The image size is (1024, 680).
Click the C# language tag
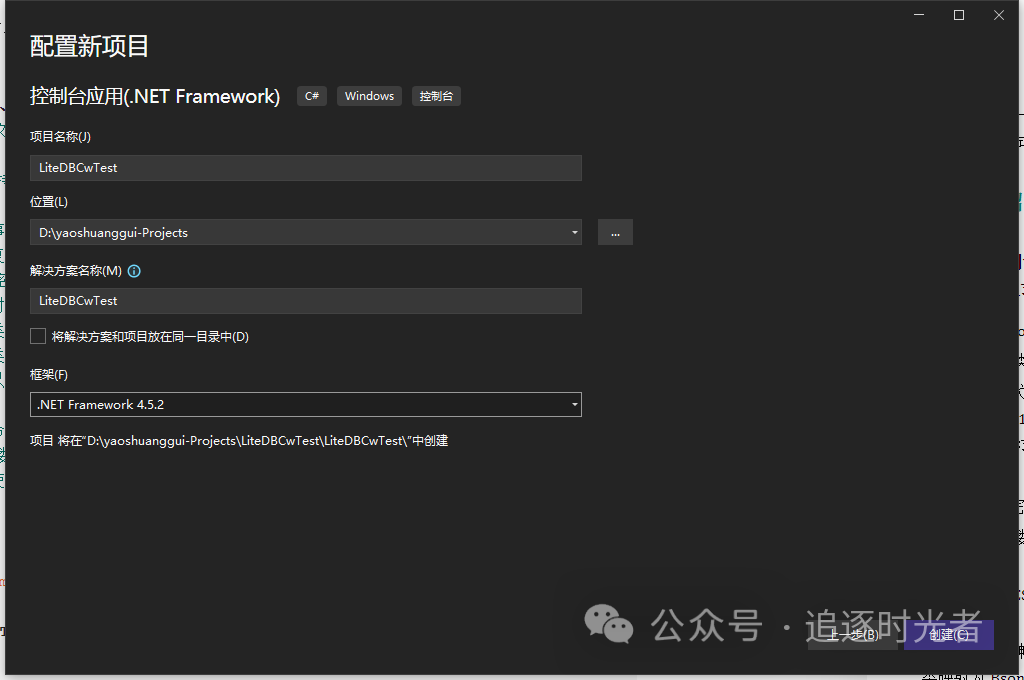click(311, 96)
